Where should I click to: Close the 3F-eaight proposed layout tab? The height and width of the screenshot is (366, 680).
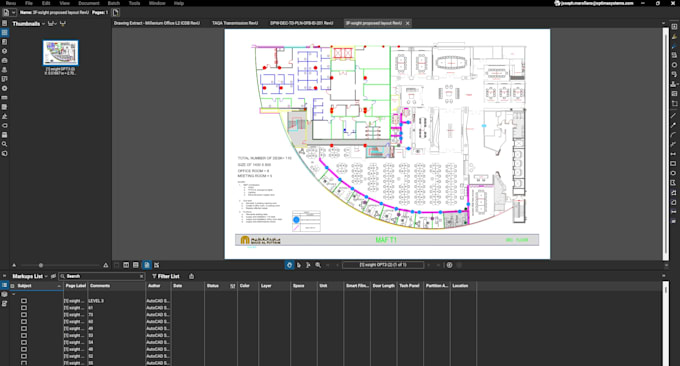point(407,23)
